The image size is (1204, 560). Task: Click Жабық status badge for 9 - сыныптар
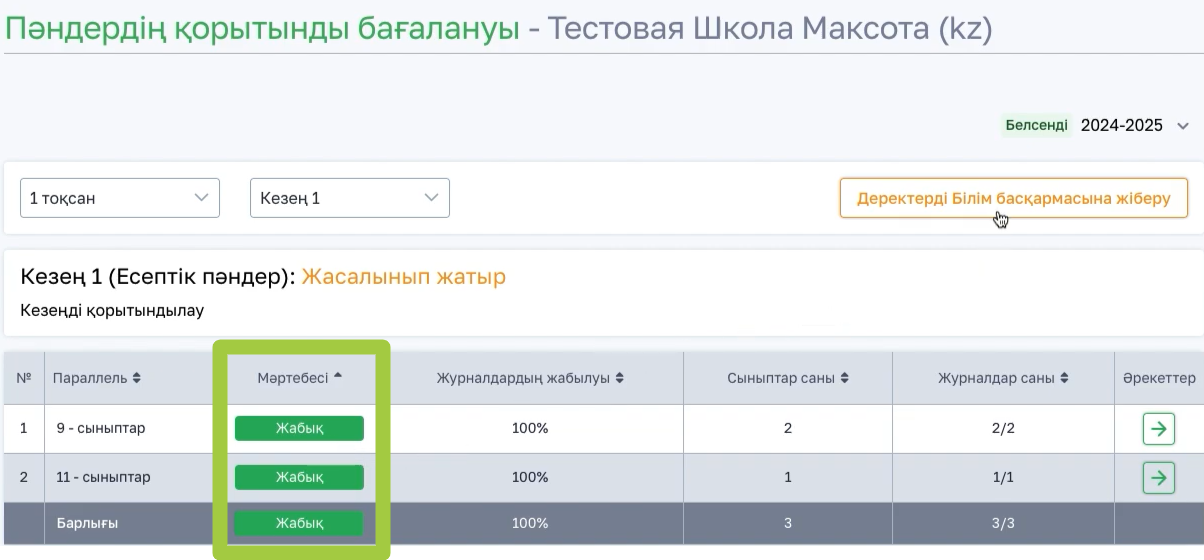tap(299, 429)
